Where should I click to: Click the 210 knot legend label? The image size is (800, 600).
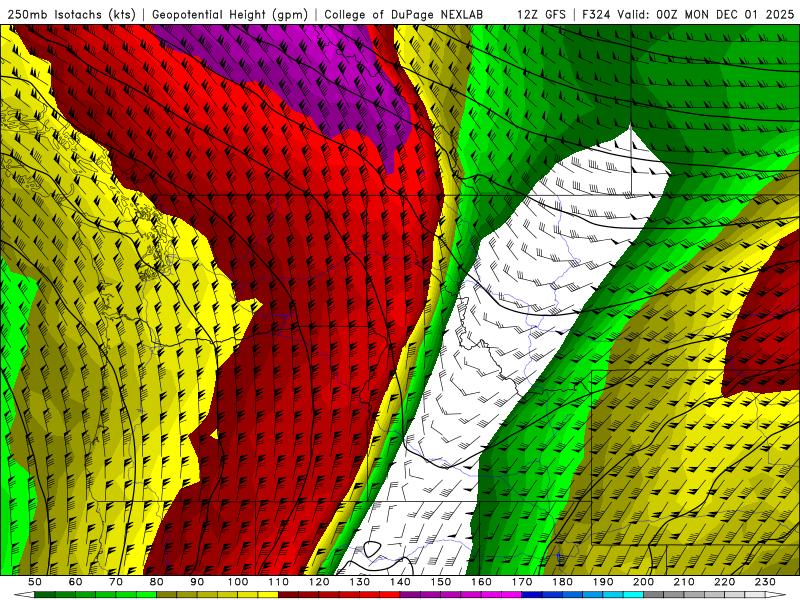tap(684, 582)
